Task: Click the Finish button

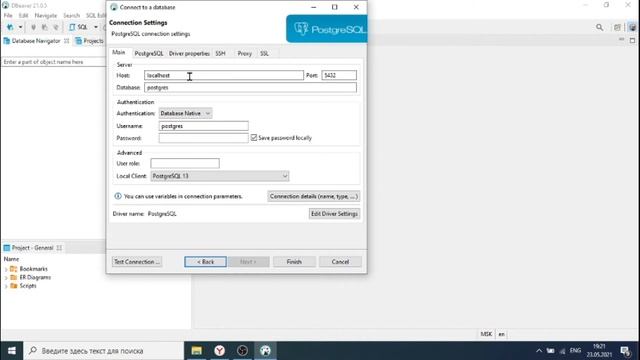Action: (x=294, y=262)
